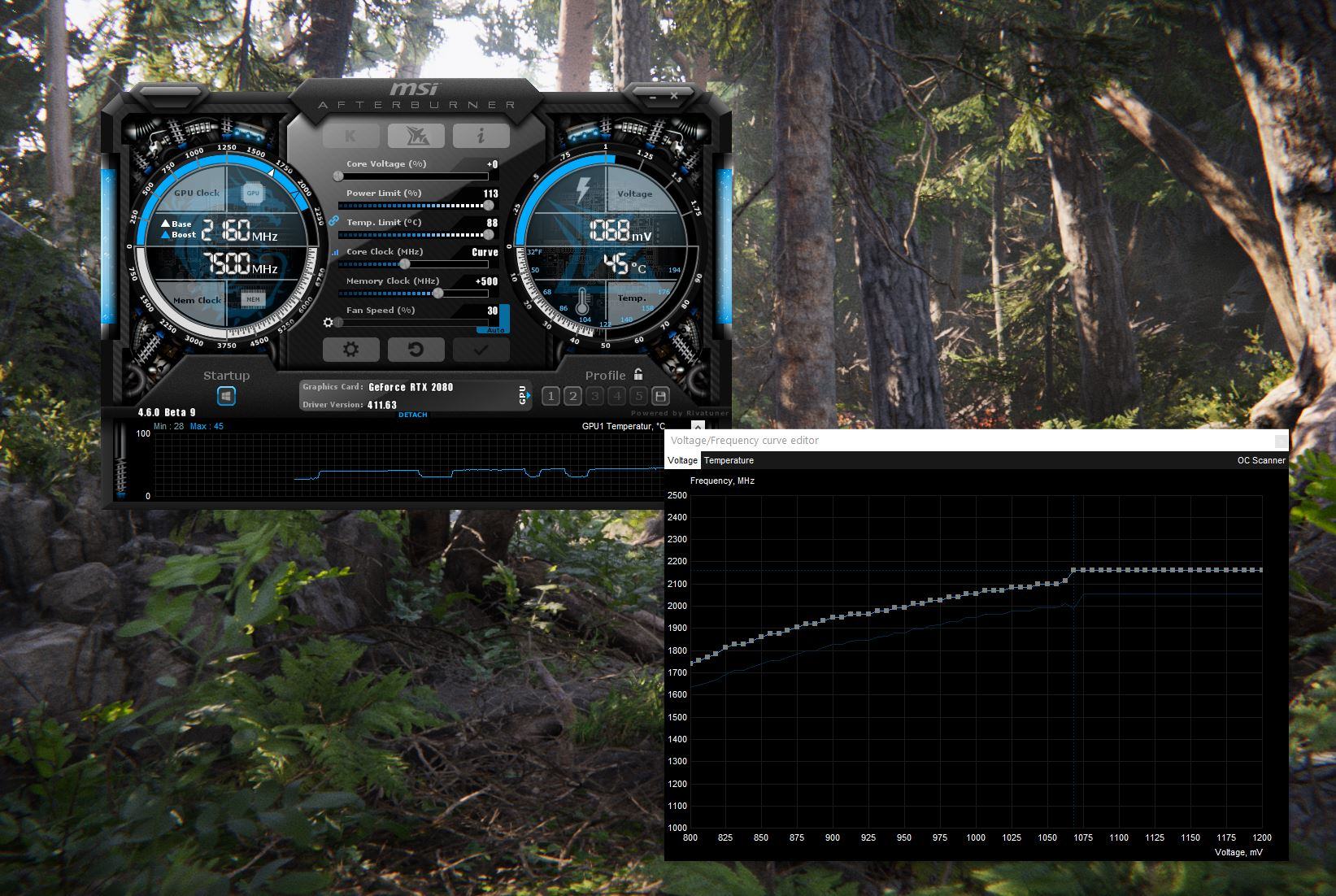1336x896 pixels.
Task: Minimize the Afterburner window
Action: (x=652, y=96)
